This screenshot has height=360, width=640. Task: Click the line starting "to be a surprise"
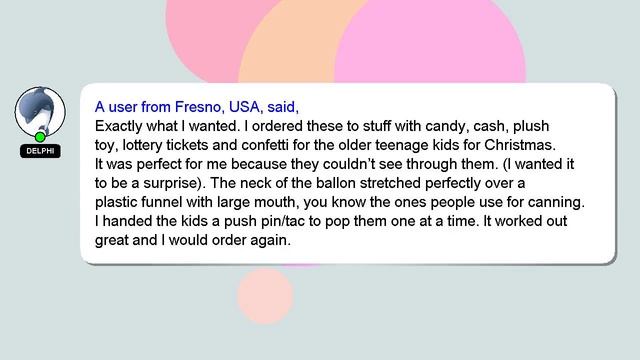click(x=310, y=183)
